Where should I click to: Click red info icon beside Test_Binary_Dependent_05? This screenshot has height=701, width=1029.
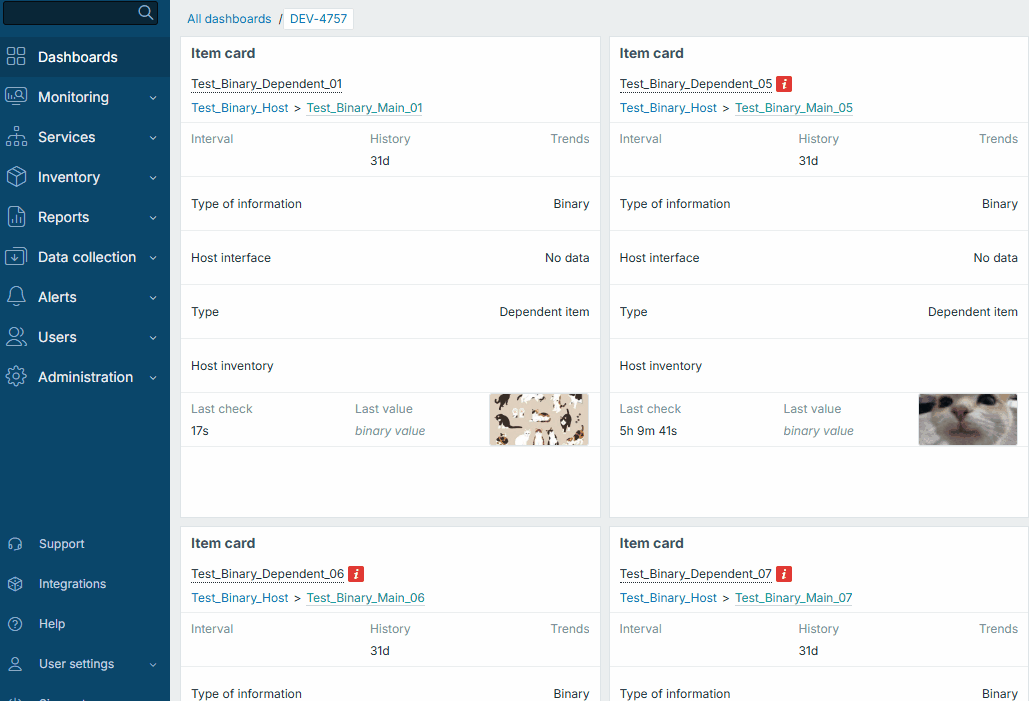coord(785,84)
